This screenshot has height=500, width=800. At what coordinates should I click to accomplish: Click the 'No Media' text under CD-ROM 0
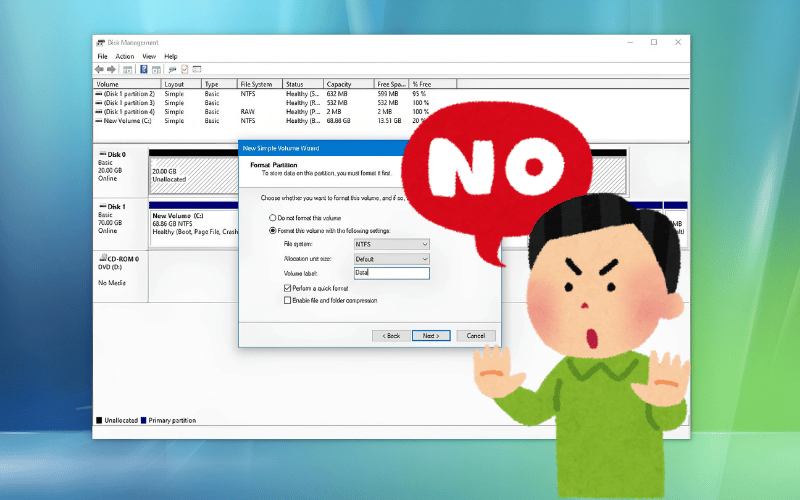tap(112, 283)
